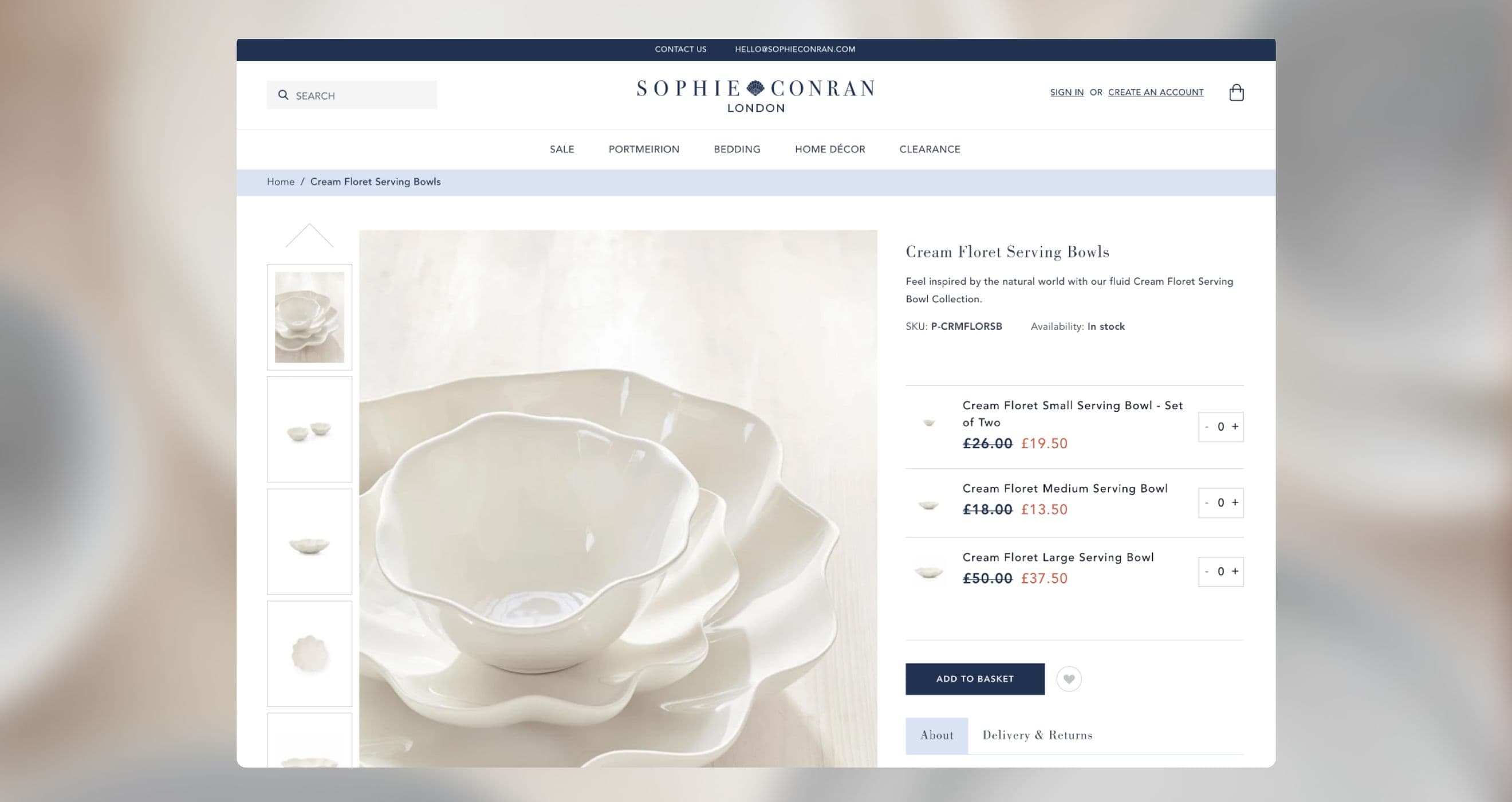Click Create an Account link
The height and width of the screenshot is (802, 1512).
[x=1156, y=93]
